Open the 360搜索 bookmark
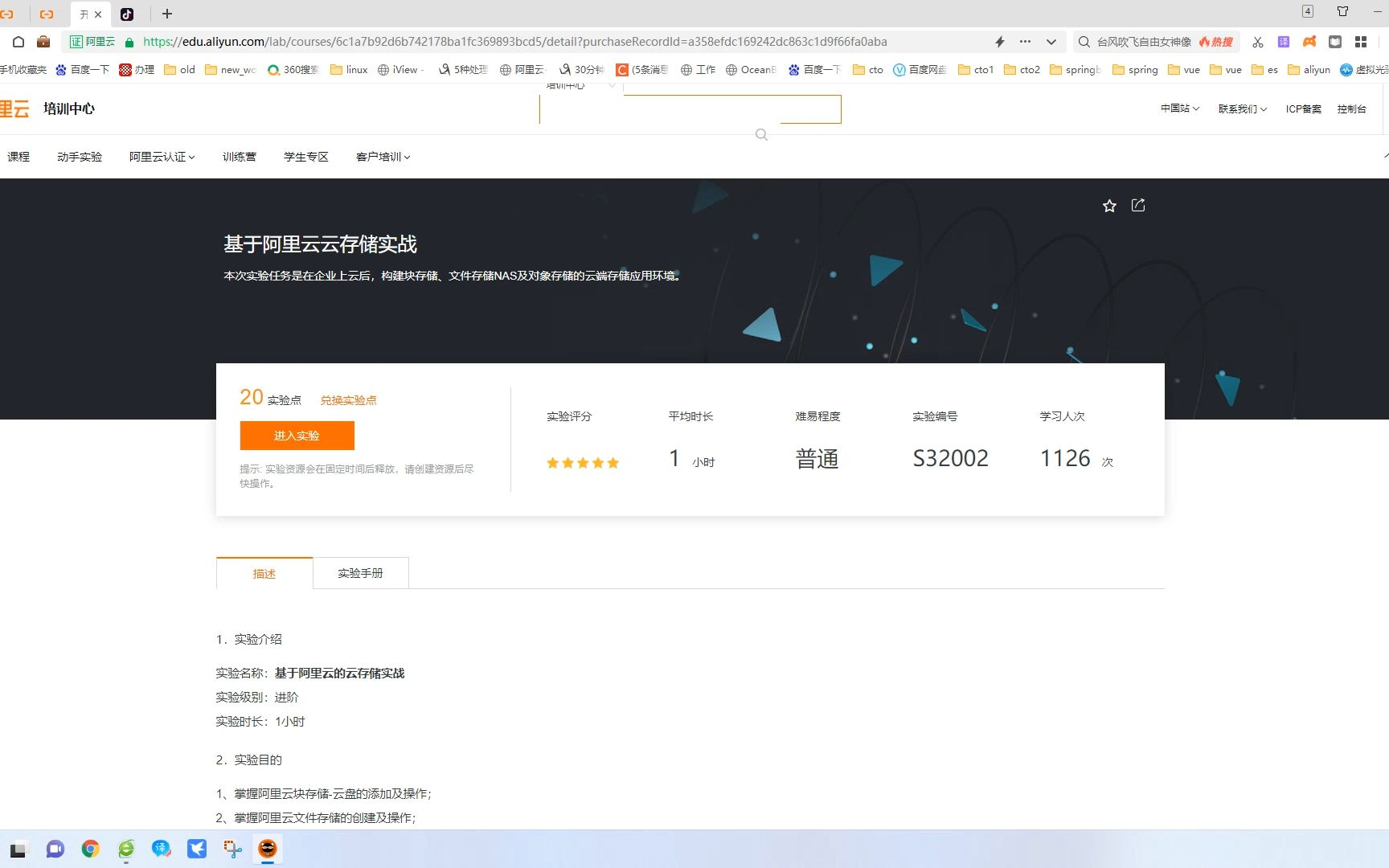This screenshot has width=1389, height=868. (293, 70)
